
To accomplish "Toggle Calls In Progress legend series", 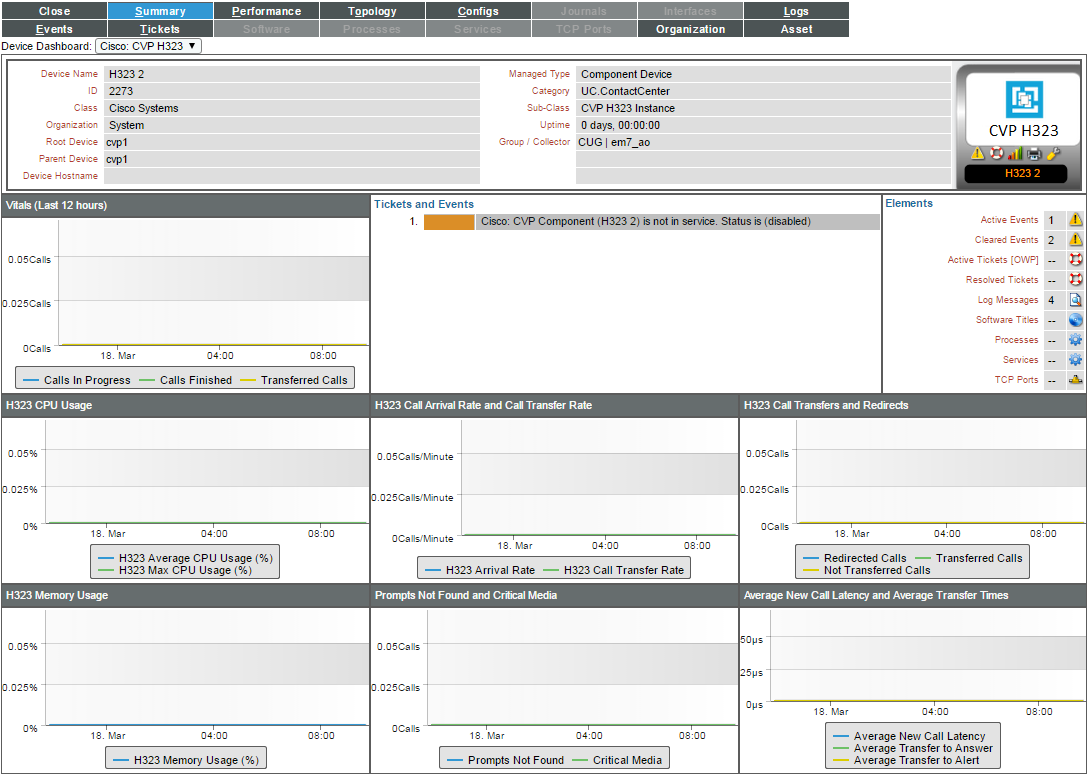I will pyautogui.click(x=77, y=380).
